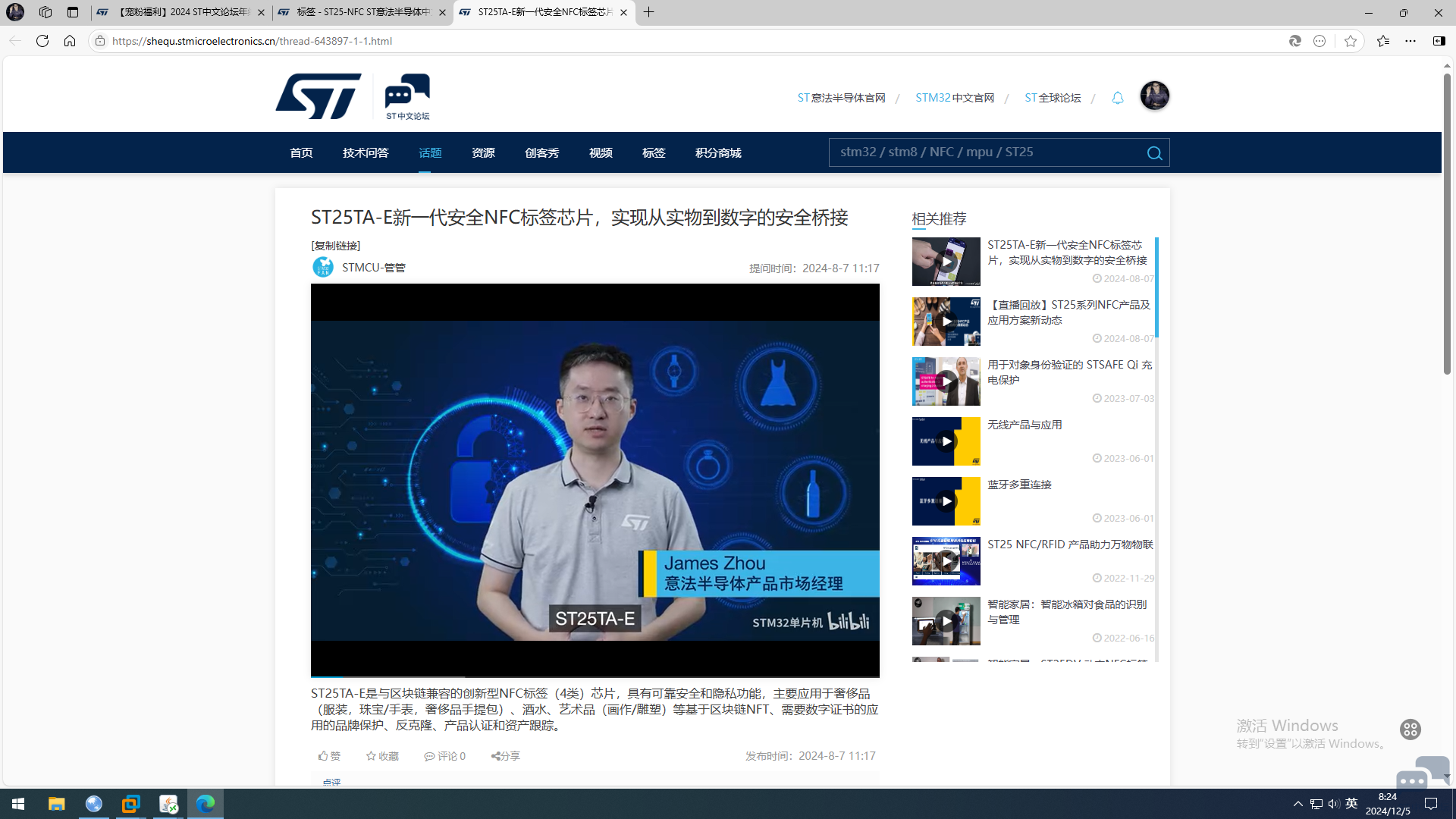Close the ST25TA-E browser tab
Screen dimensions: 1456x819
(x=623, y=12)
